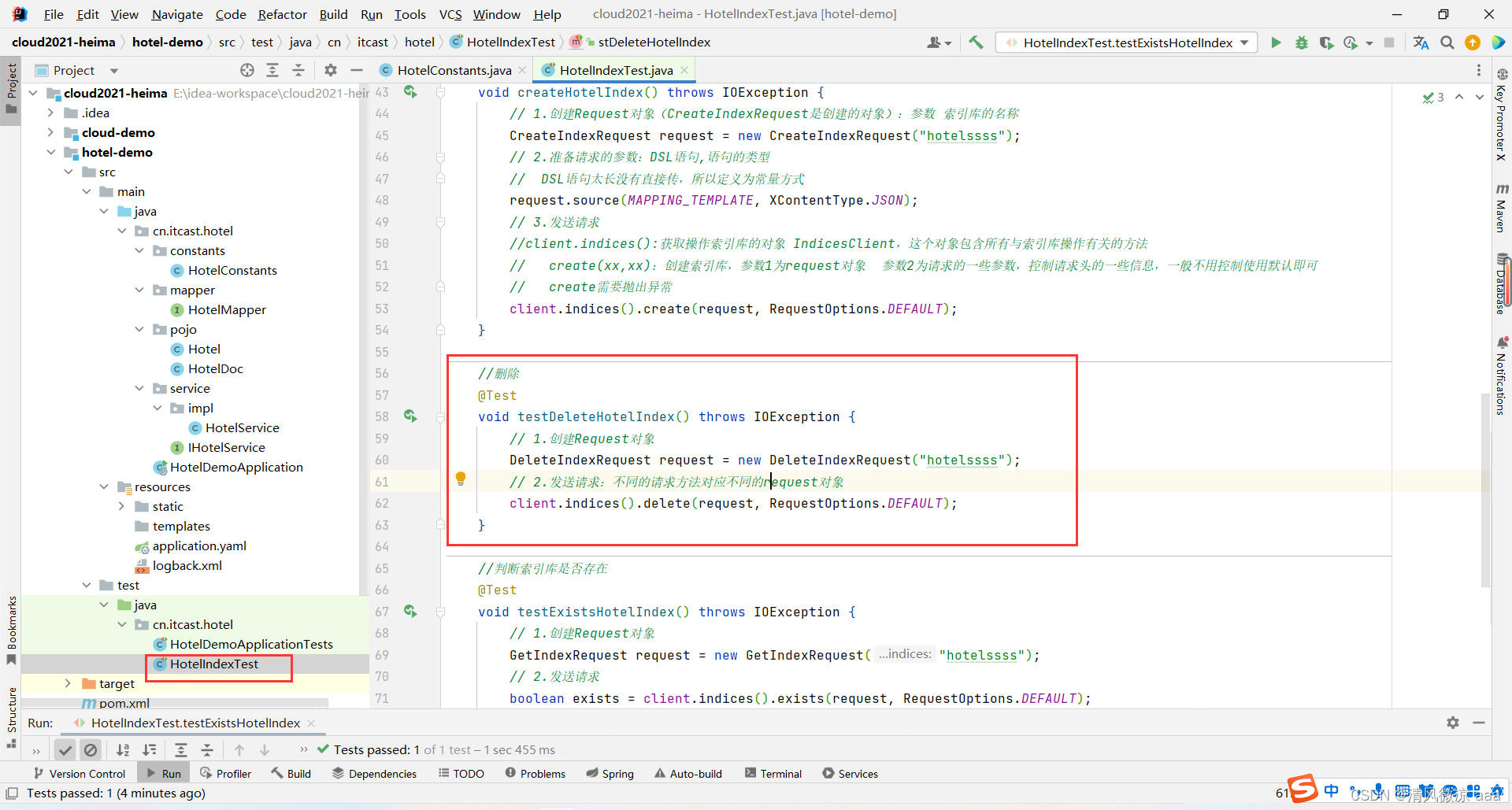This screenshot has width=1512, height=810.
Task: Expand all test results in Run panel
Action: click(181, 749)
